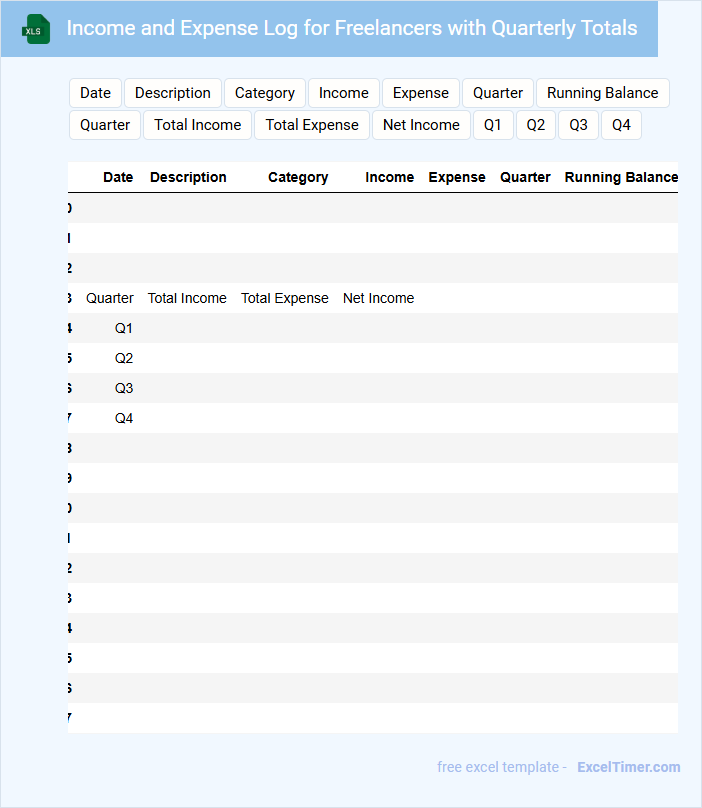
Task: Click the Date column header in table
Action: (x=118, y=177)
